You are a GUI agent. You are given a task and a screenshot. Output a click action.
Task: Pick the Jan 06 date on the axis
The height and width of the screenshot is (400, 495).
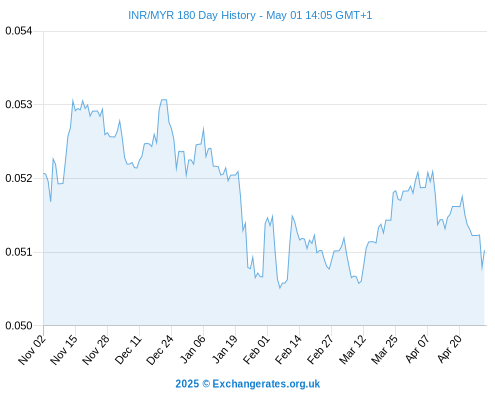[x=192, y=350]
